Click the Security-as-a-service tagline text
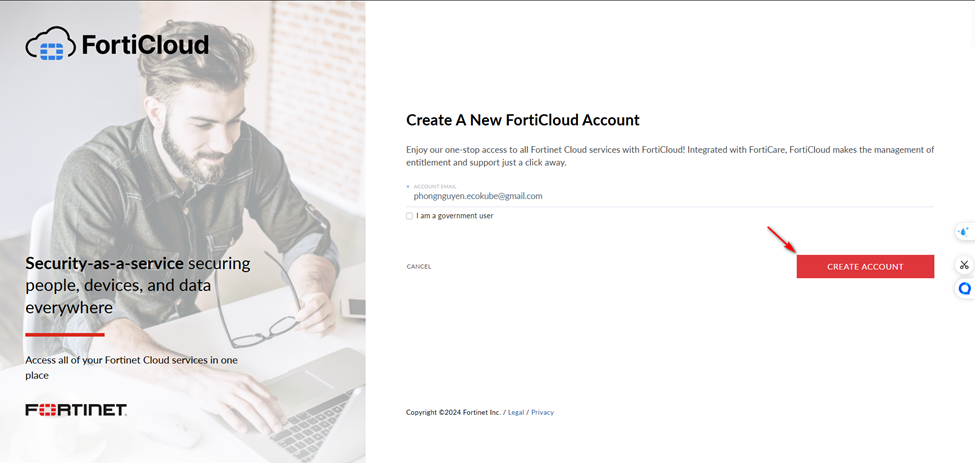The width and height of the screenshot is (975, 463). (x=138, y=285)
